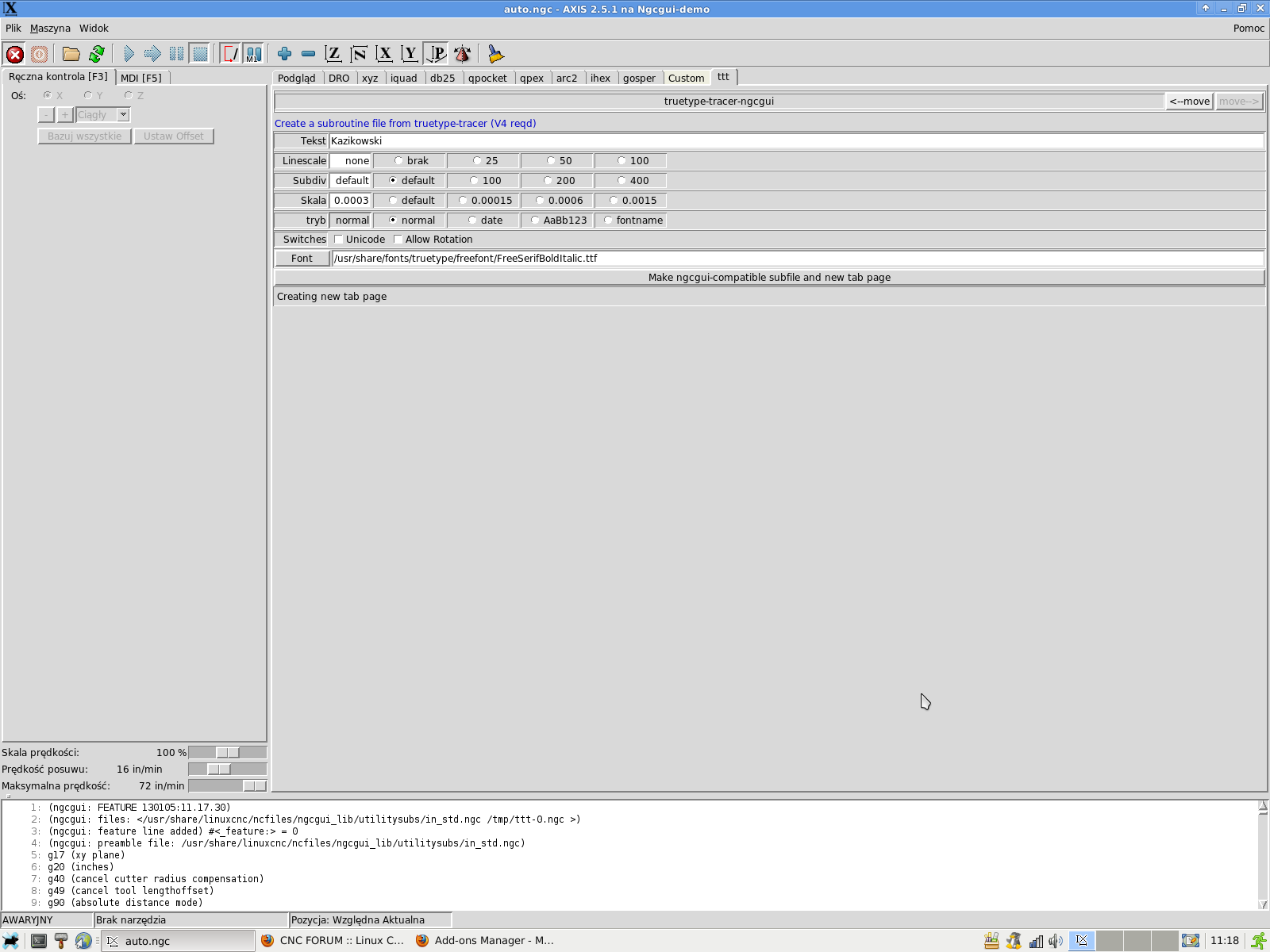Click the Prędkość posuwu slider

tap(228, 770)
